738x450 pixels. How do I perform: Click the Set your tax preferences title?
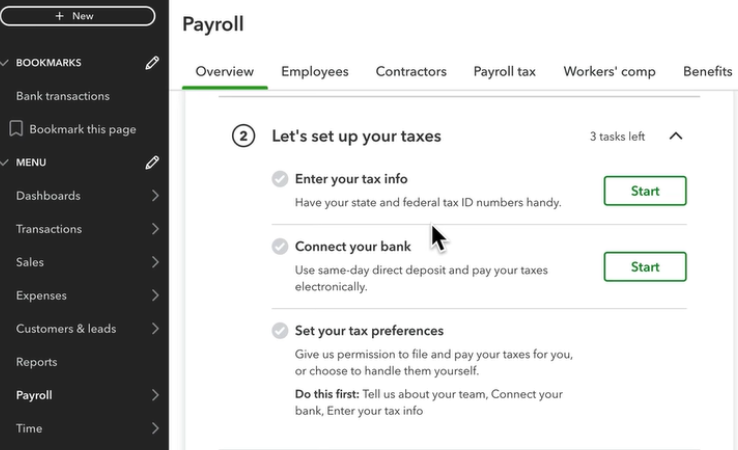(x=369, y=330)
